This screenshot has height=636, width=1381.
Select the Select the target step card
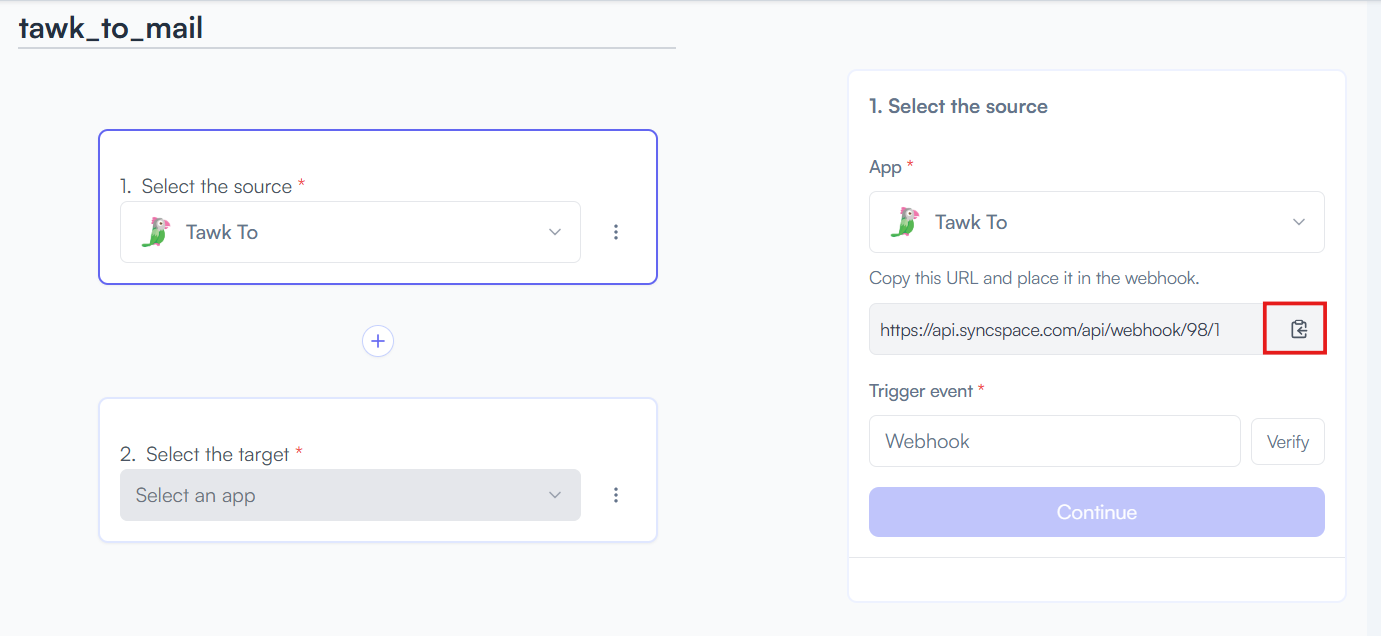[378, 470]
